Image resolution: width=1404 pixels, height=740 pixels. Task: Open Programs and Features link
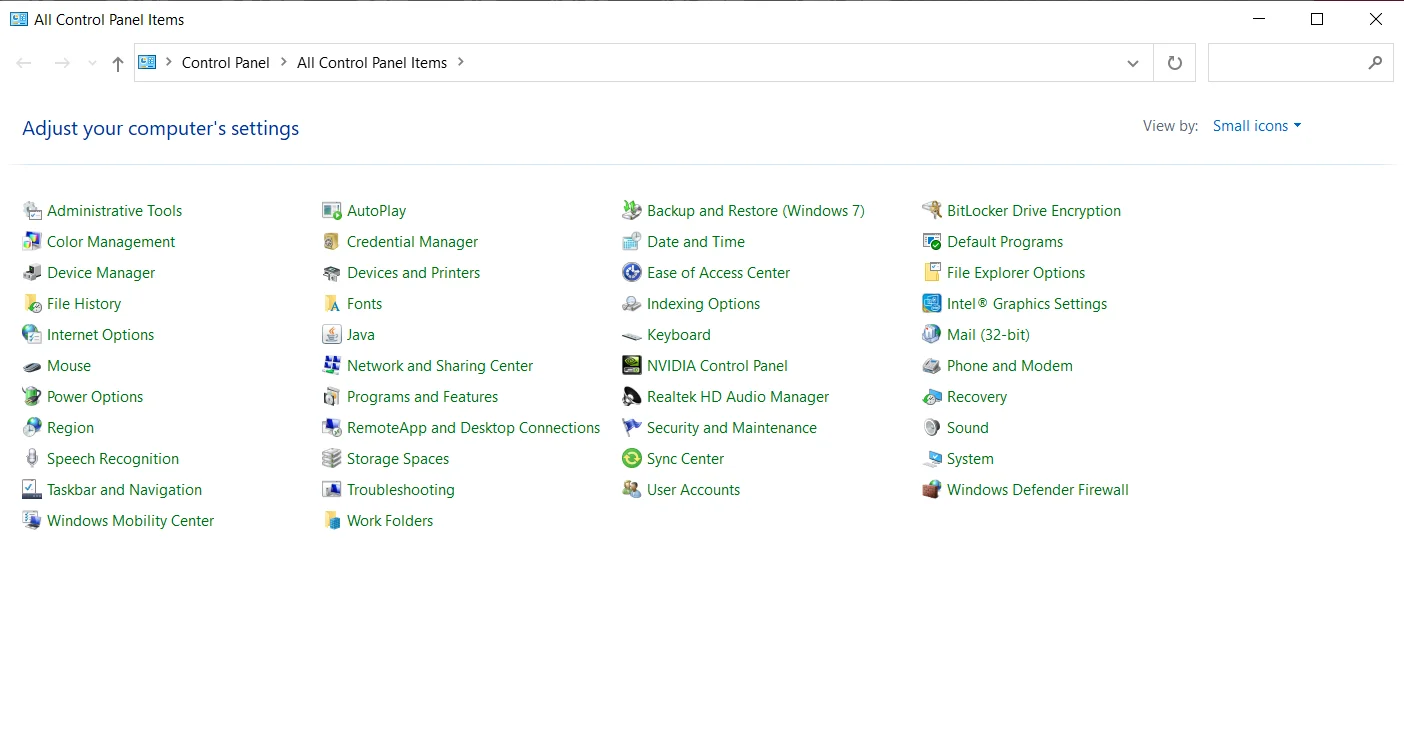point(422,397)
